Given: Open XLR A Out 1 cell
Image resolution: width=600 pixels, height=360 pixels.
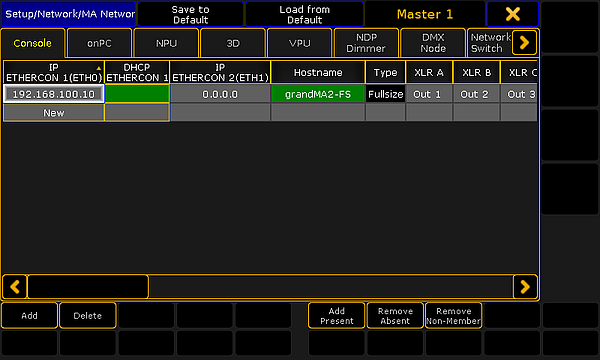Looking at the screenshot, I should [429, 94].
